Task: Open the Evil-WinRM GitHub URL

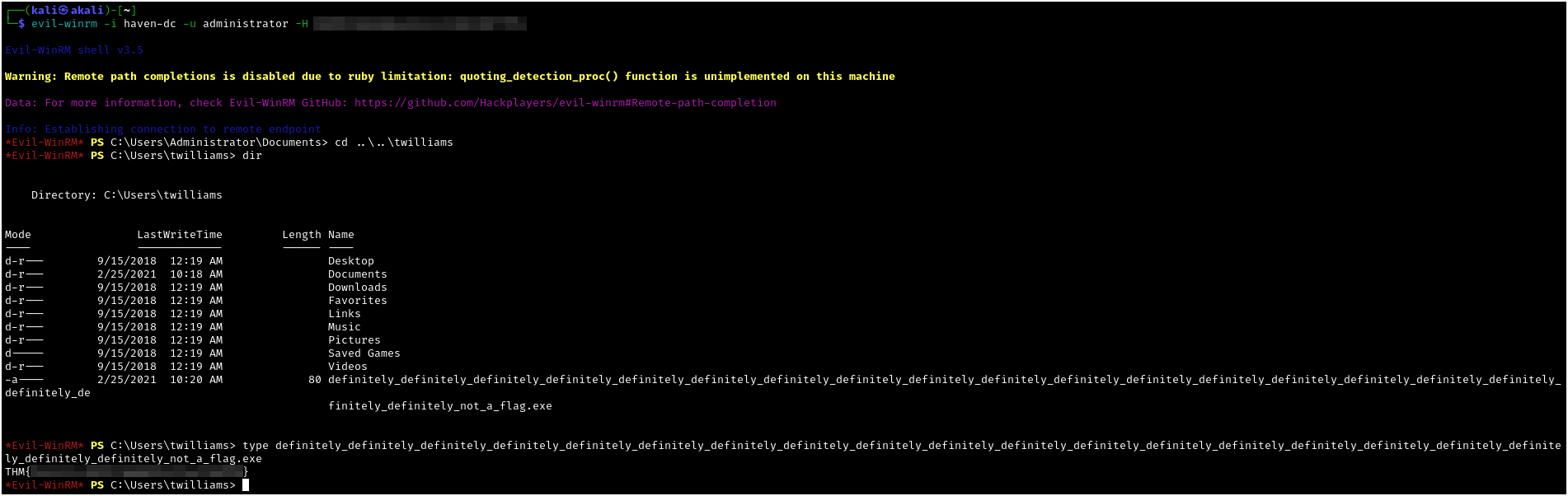Action: tap(565, 103)
